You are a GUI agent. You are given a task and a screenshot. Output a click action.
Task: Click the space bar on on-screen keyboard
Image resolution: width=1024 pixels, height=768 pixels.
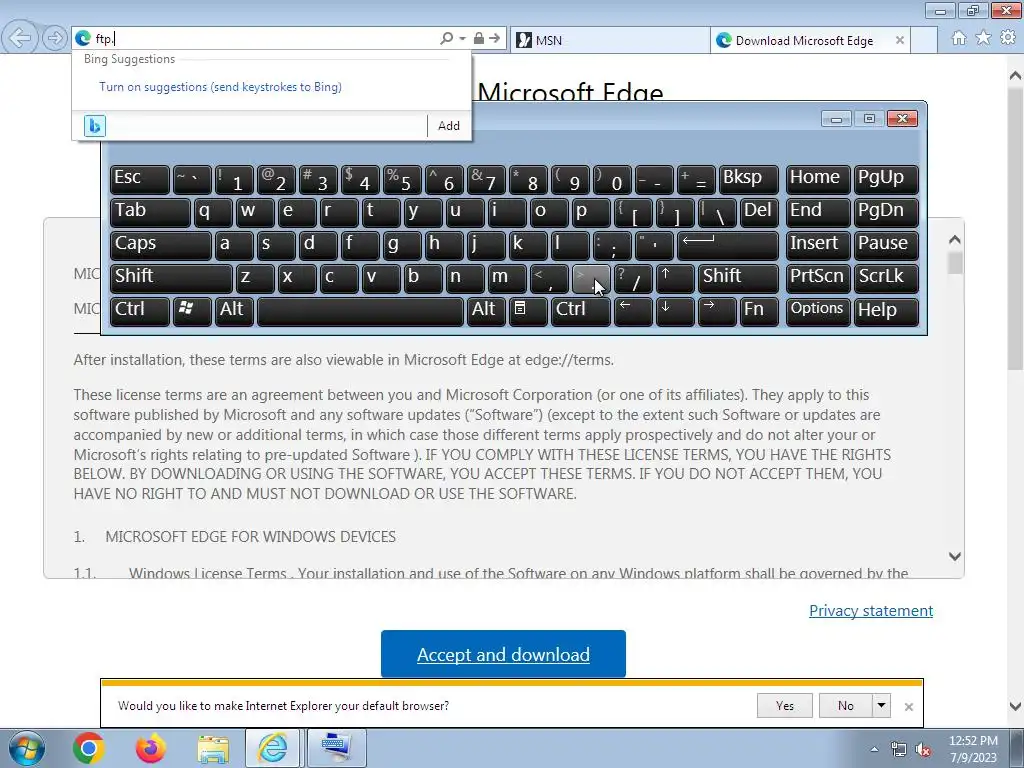360,311
